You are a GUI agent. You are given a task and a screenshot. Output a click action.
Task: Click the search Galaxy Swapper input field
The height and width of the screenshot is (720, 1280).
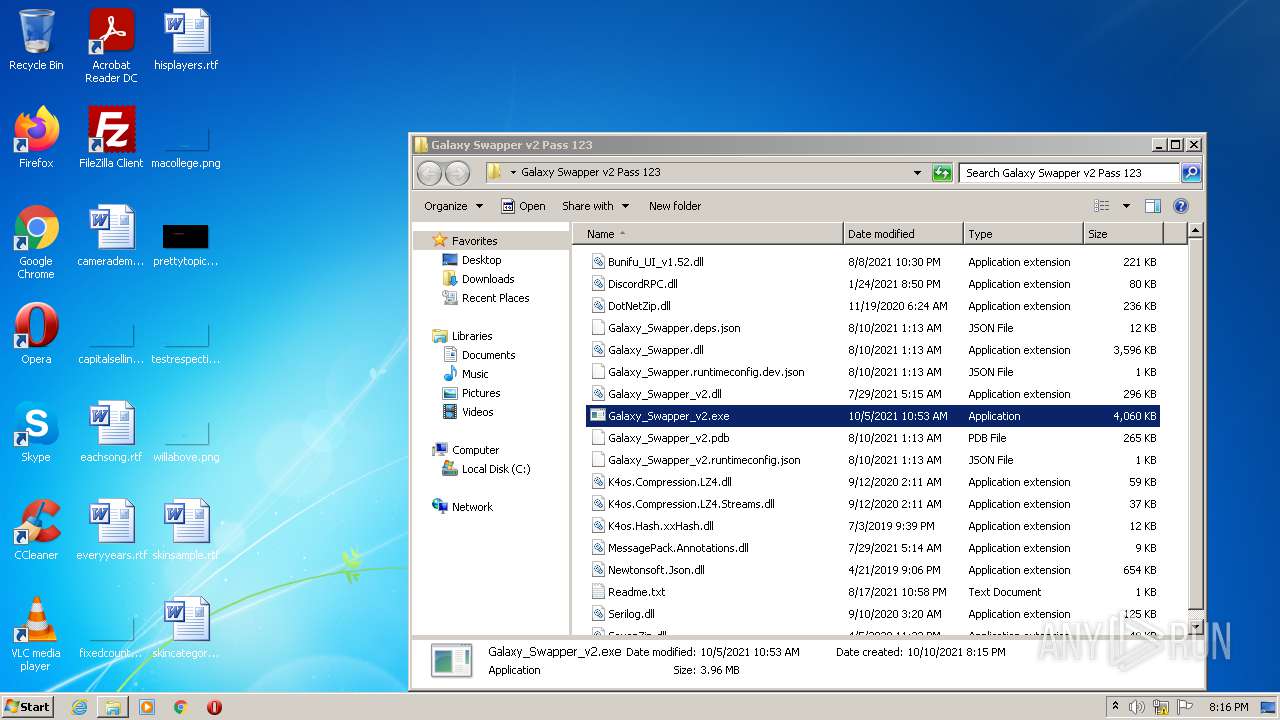[1068, 173]
